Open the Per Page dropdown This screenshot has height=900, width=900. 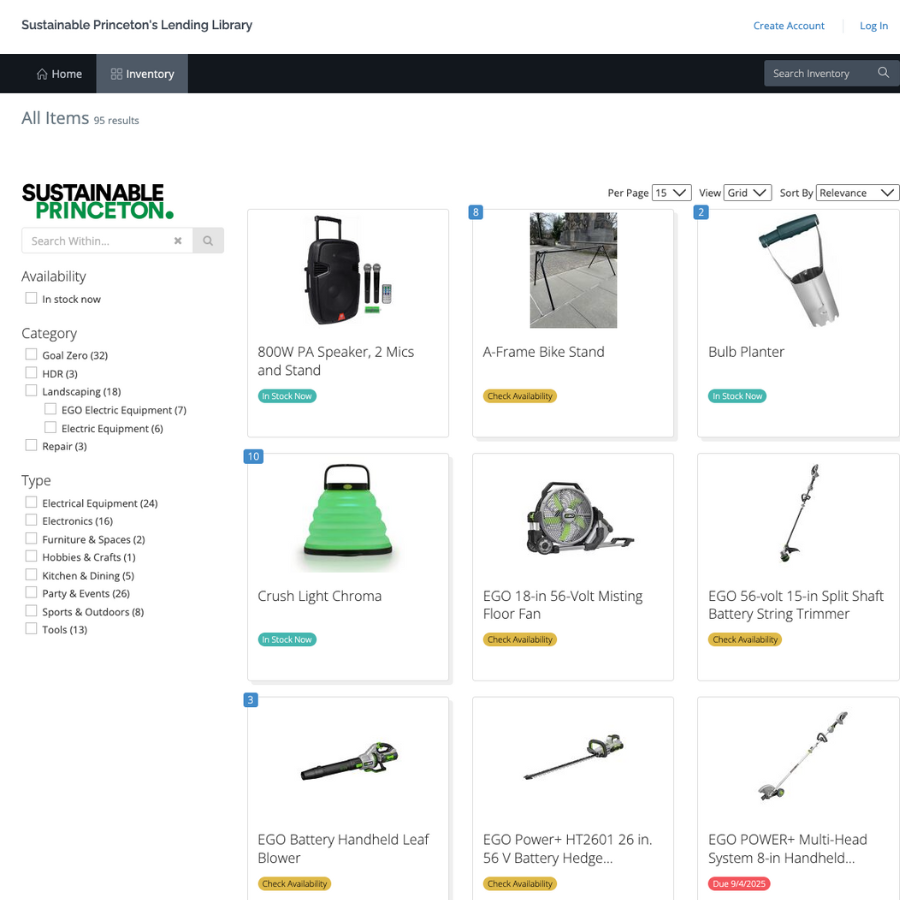pos(671,193)
